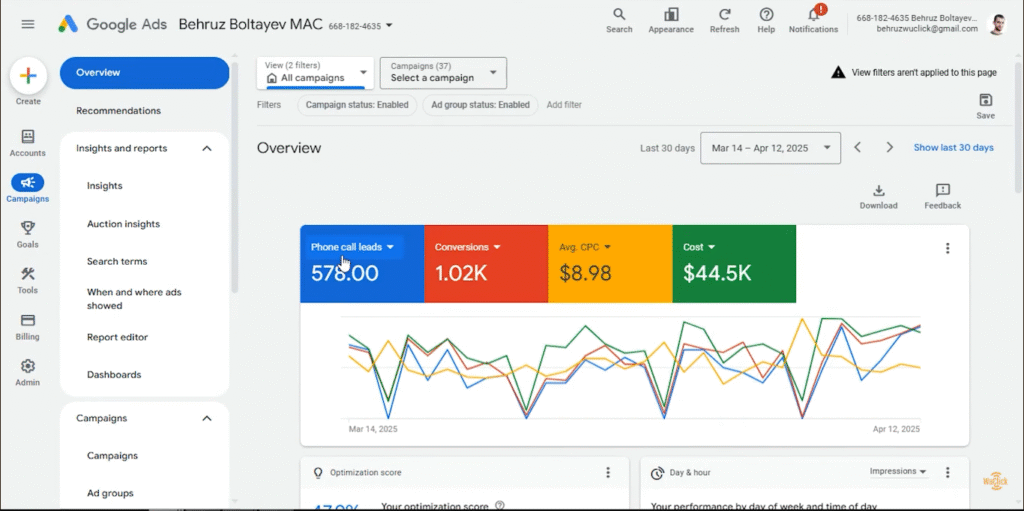Go to previous date range
Image resolution: width=1024 pixels, height=511 pixels.
pos(857,148)
